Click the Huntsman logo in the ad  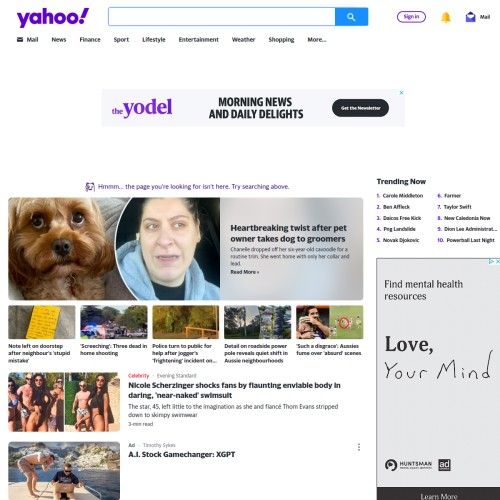[x=409, y=465]
